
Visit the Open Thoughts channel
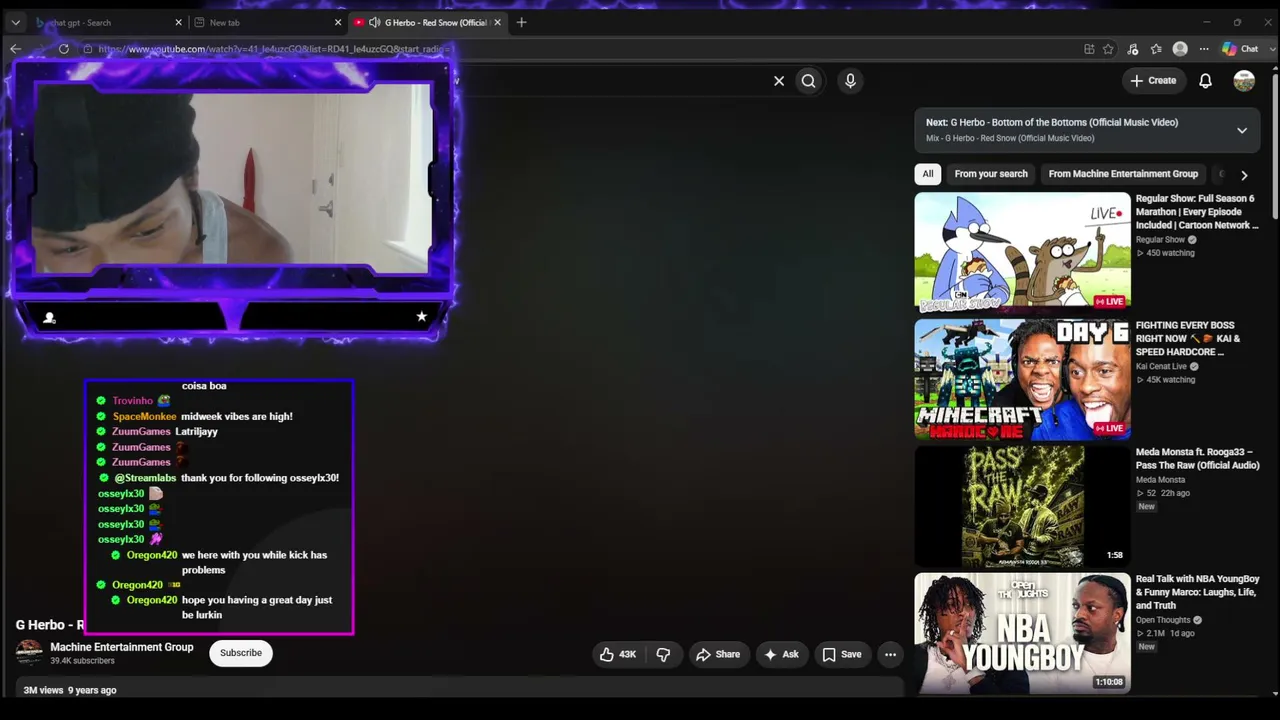click(x=1164, y=620)
